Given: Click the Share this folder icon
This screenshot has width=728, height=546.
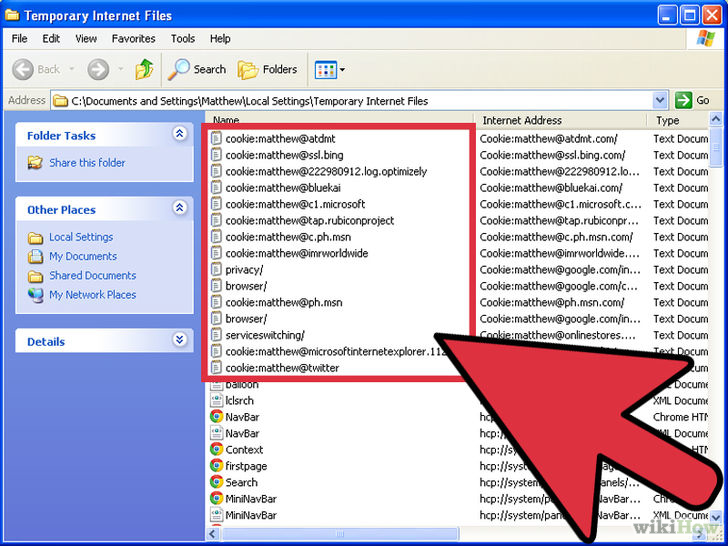Looking at the screenshot, I should [35, 162].
